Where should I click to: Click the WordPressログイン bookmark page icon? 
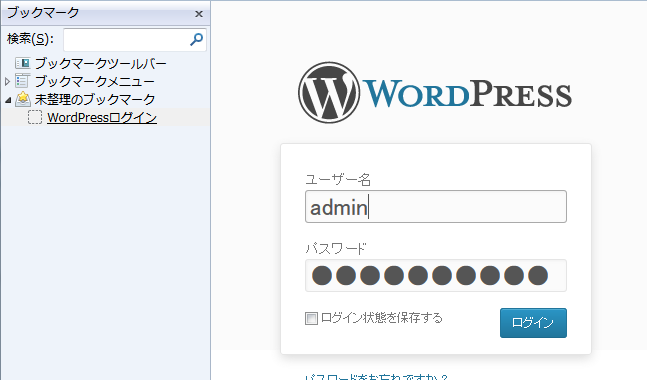tap(35, 117)
